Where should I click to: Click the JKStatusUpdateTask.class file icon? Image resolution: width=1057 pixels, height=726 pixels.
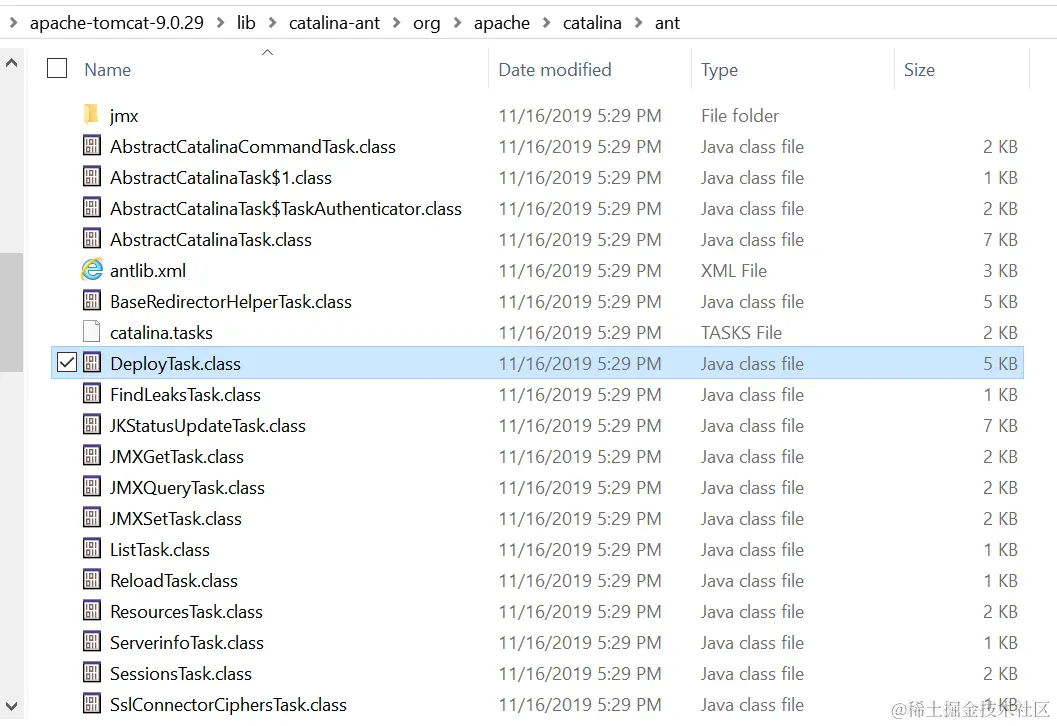pos(92,425)
